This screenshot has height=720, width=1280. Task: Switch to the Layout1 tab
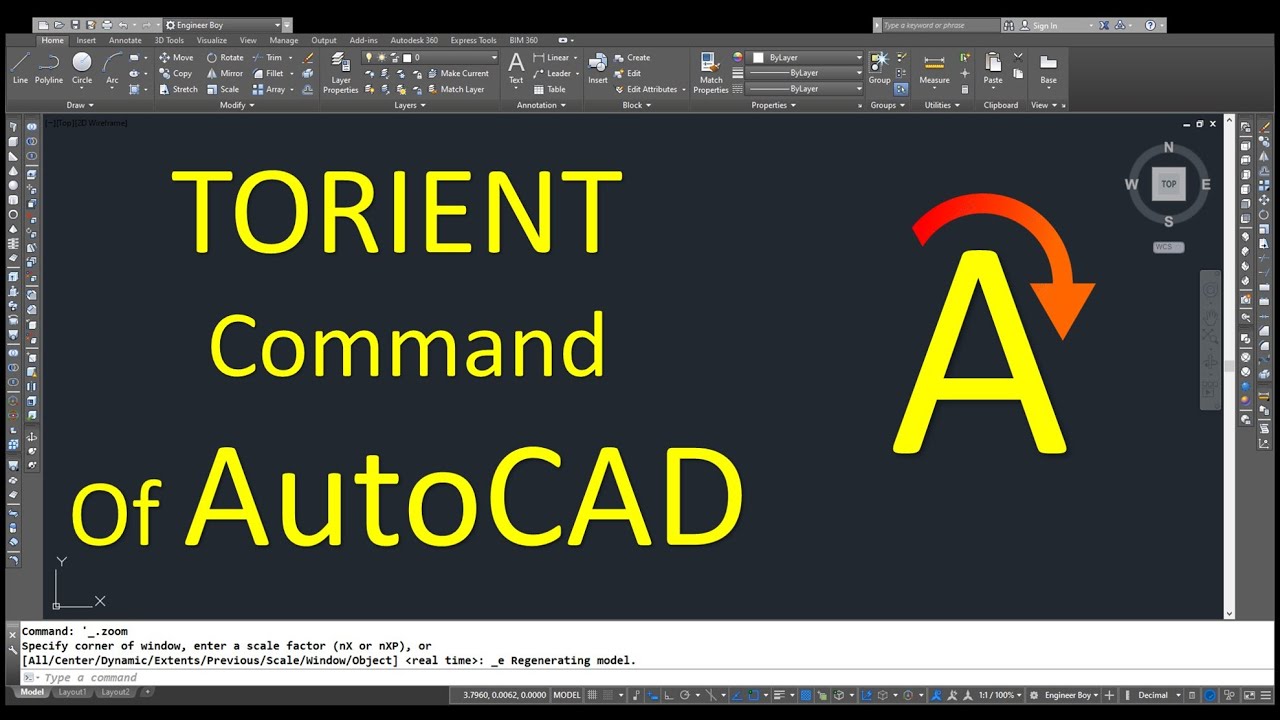tap(71, 692)
